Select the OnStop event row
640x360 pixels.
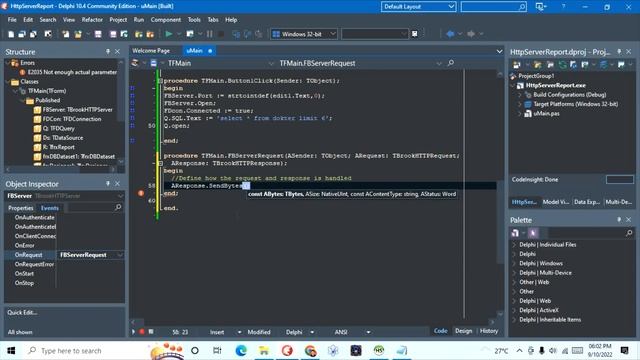pyautogui.click(x=24, y=283)
